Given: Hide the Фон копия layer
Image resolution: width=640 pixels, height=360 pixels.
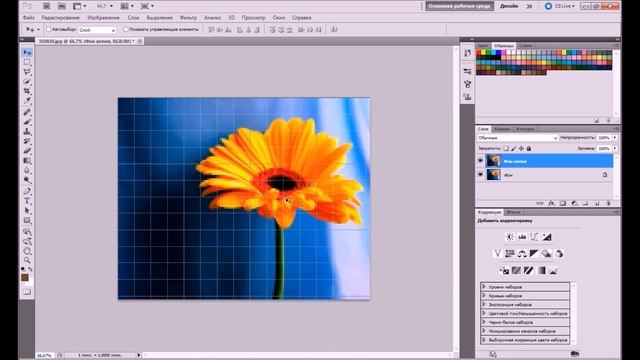Looking at the screenshot, I should (480, 161).
